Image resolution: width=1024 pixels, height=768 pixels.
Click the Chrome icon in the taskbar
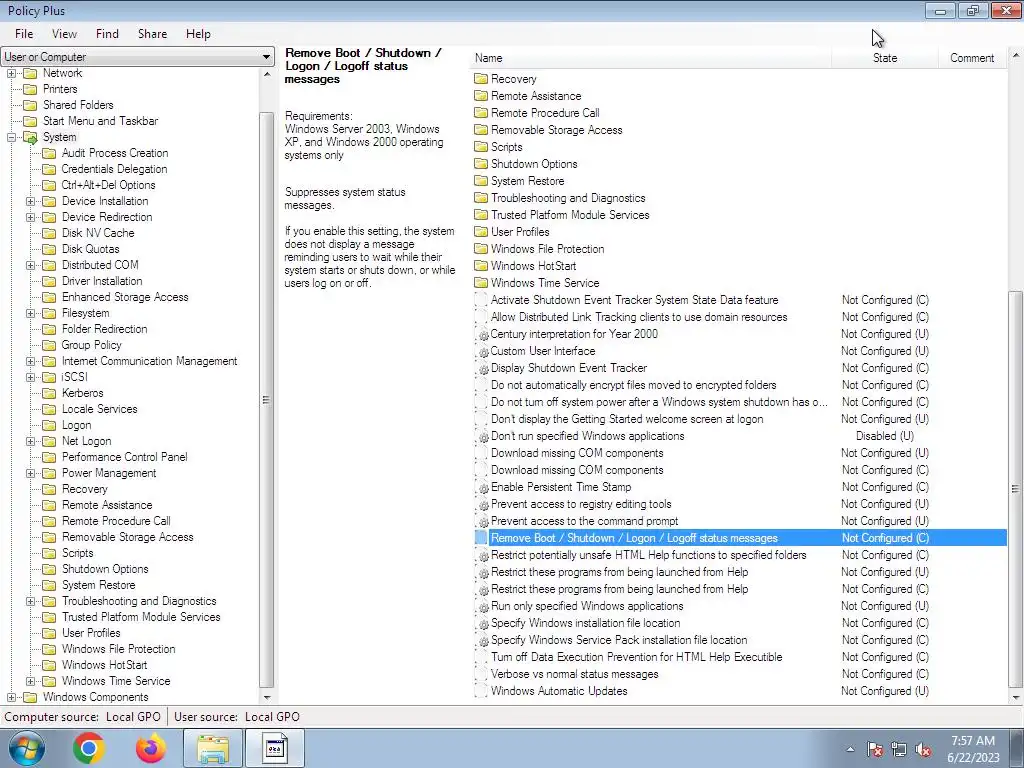(x=89, y=748)
